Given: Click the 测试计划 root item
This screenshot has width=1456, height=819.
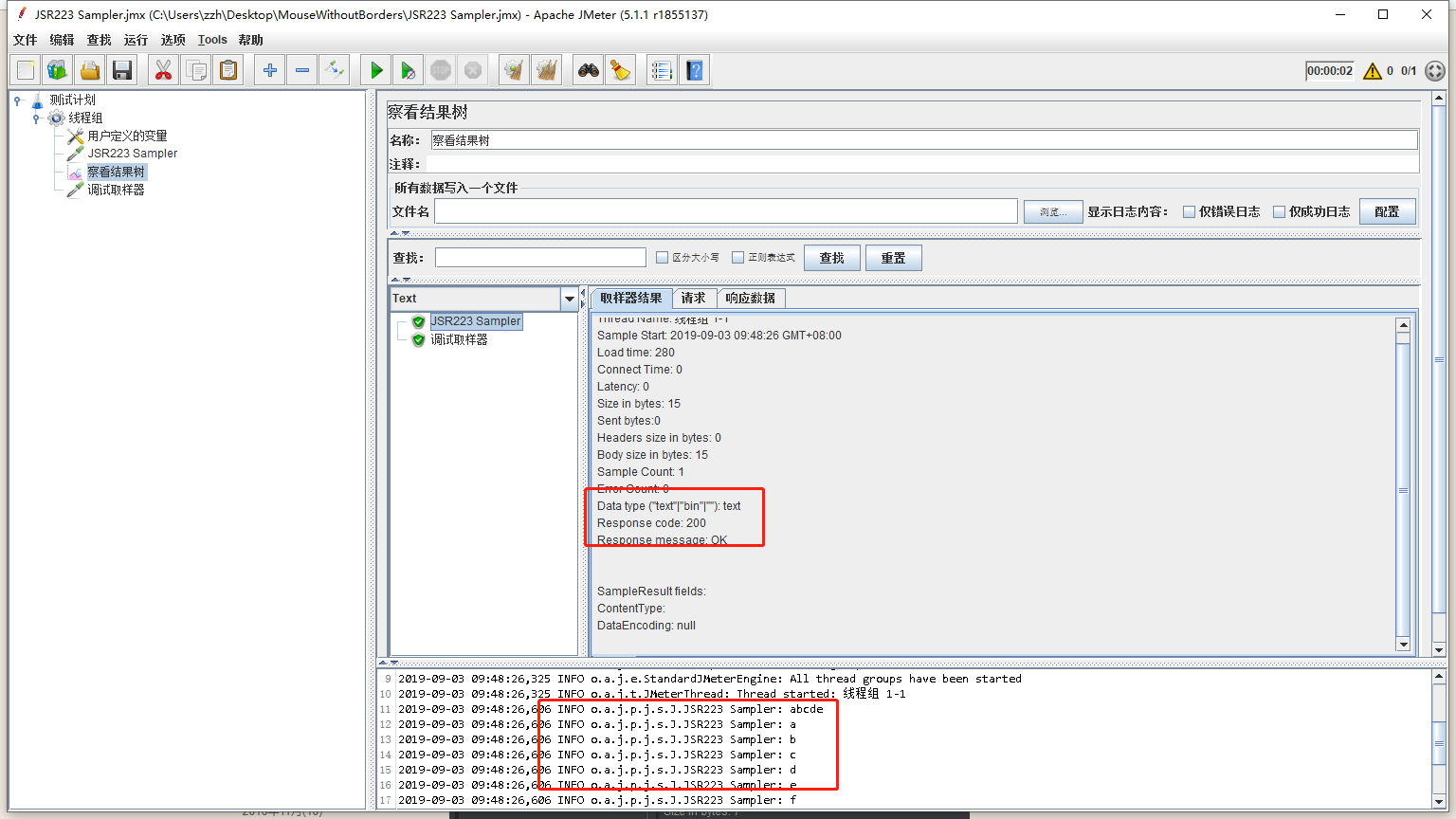Looking at the screenshot, I should tap(72, 100).
